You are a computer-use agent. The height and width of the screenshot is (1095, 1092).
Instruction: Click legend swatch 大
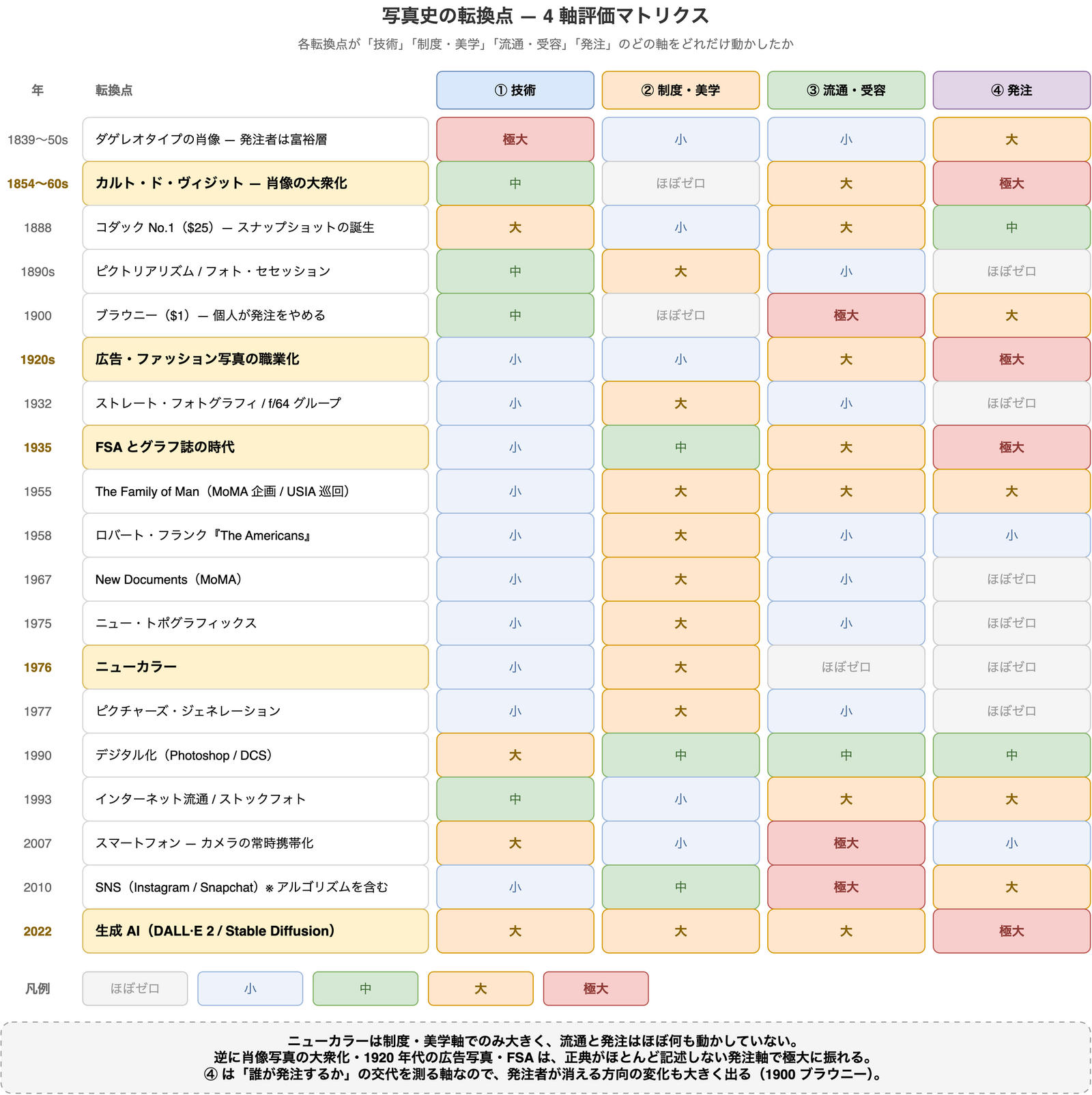point(480,989)
